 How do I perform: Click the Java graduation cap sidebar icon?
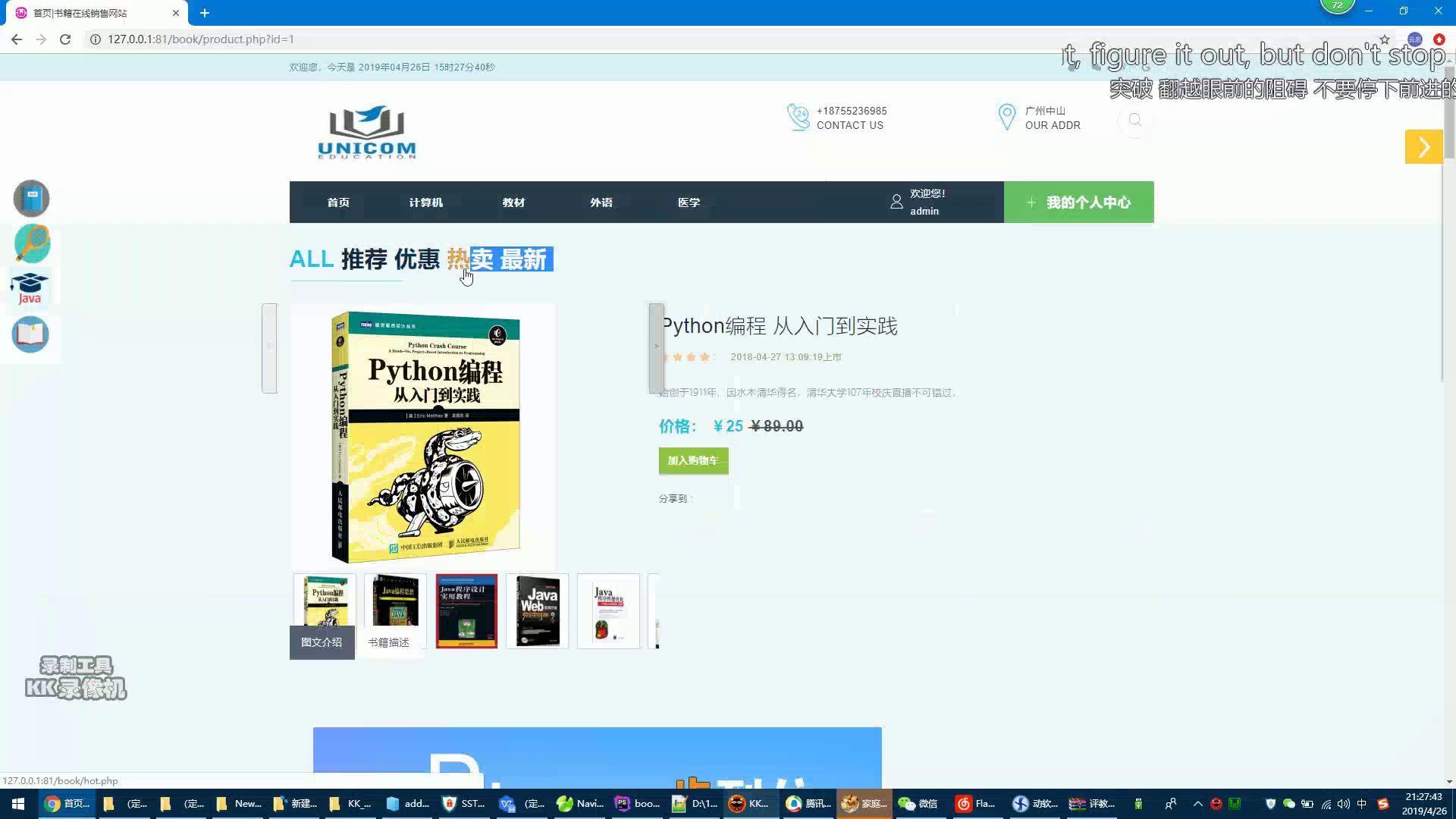pyautogui.click(x=30, y=288)
